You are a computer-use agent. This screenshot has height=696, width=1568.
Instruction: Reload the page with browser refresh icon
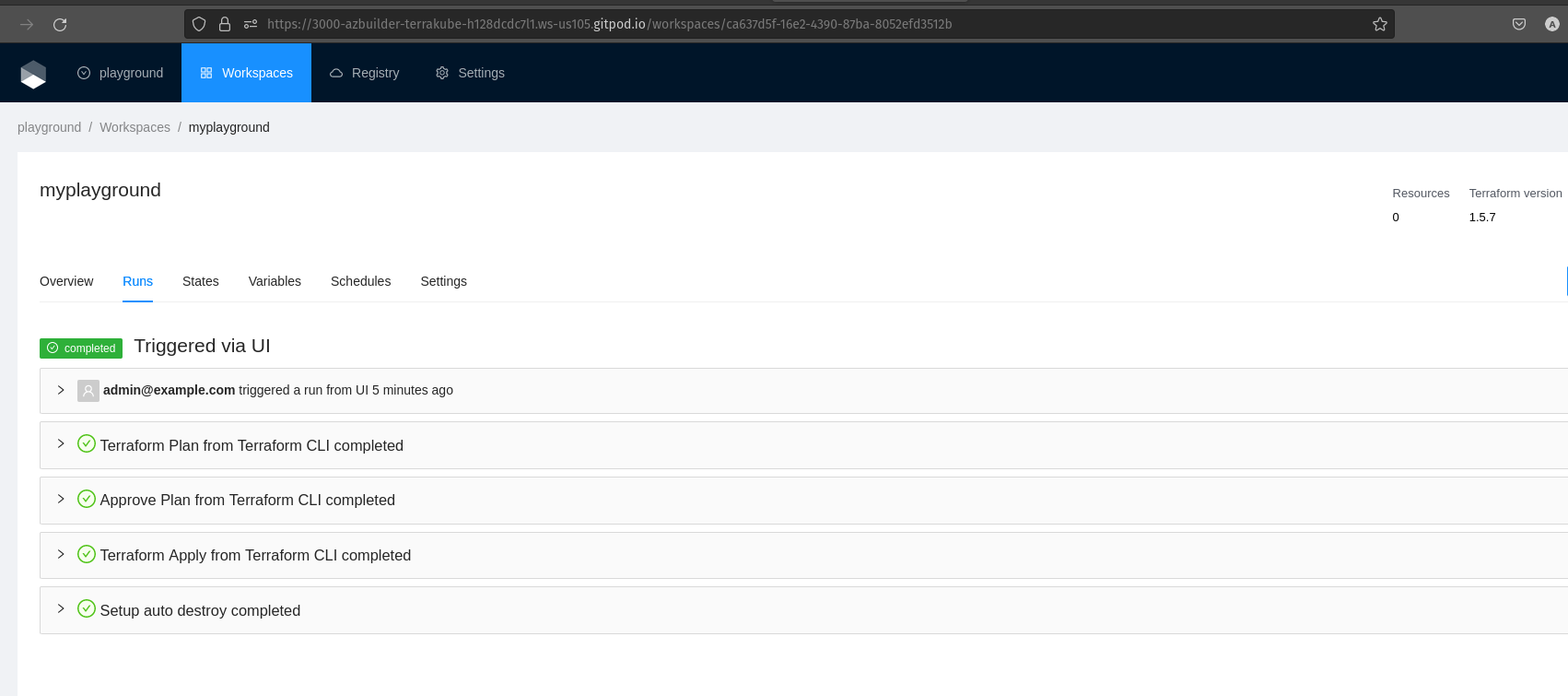pos(60,25)
